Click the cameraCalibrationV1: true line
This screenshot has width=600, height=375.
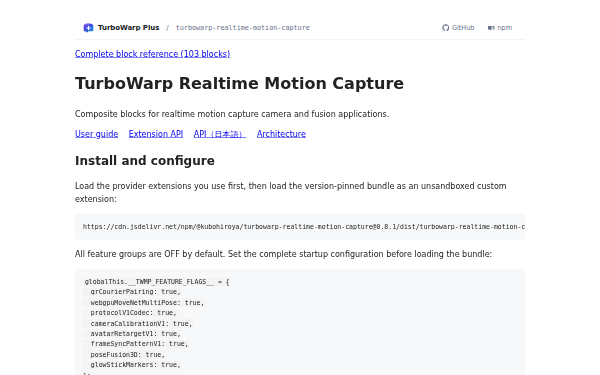pyautogui.click(x=141, y=323)
